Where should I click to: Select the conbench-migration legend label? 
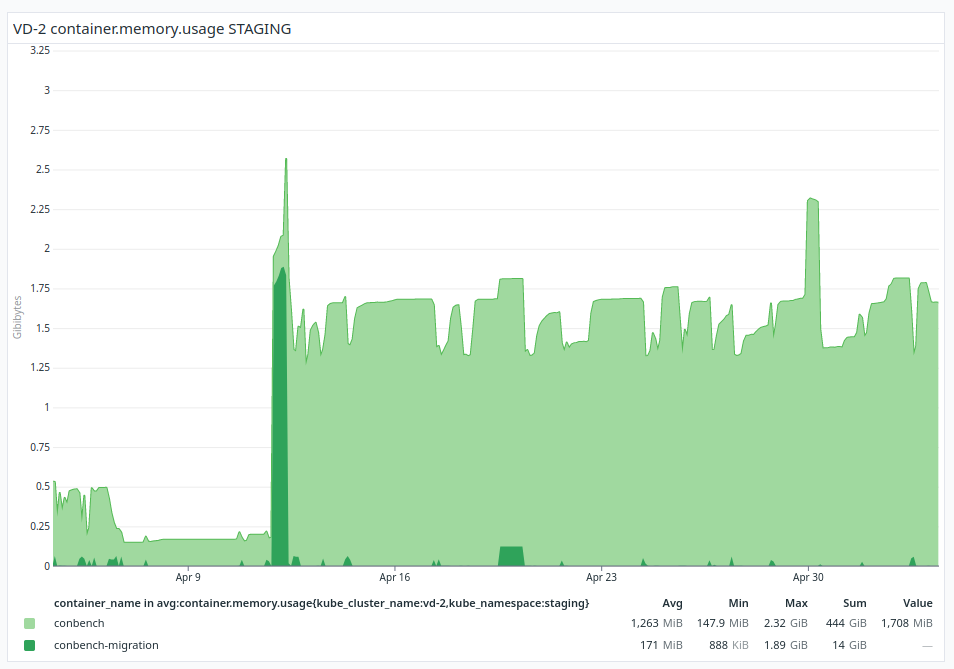[x=106, y=645]
